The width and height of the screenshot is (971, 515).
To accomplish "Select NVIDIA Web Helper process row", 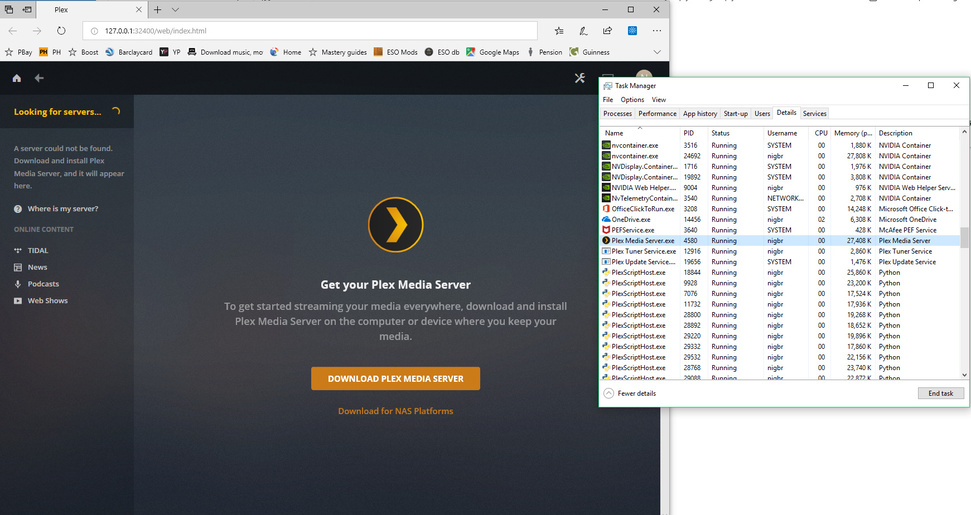I will click(x=780, y=188).
